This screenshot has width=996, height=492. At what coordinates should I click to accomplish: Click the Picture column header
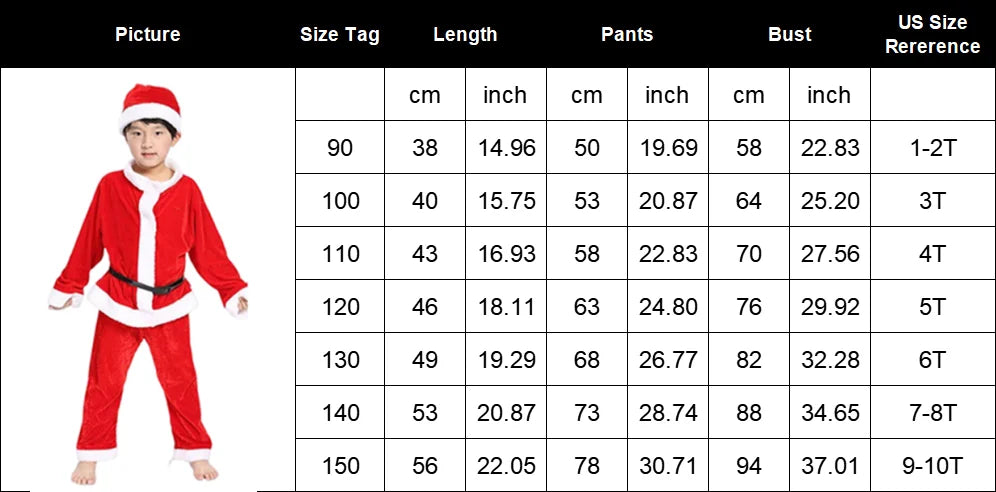point(147,34)
